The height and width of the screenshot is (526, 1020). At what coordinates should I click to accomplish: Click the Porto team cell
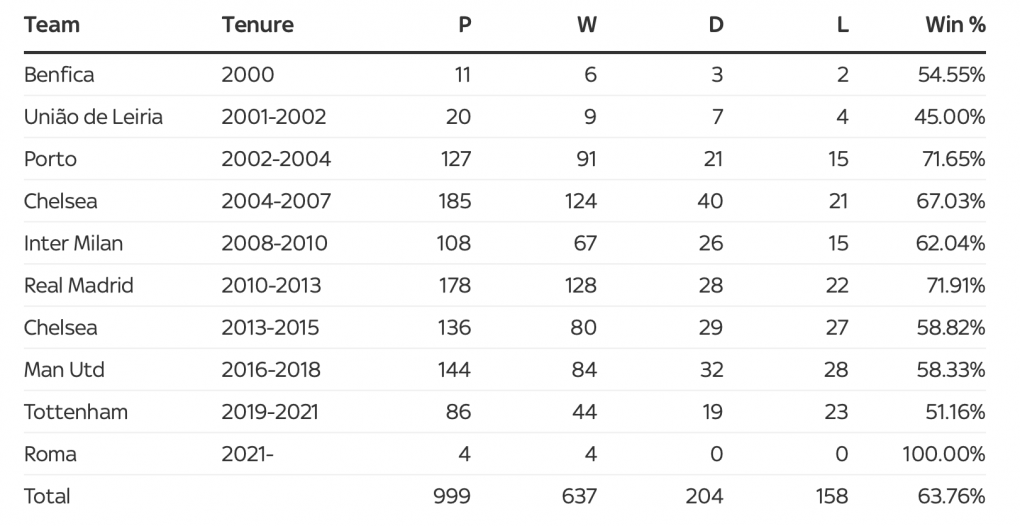tap(50, 159)
